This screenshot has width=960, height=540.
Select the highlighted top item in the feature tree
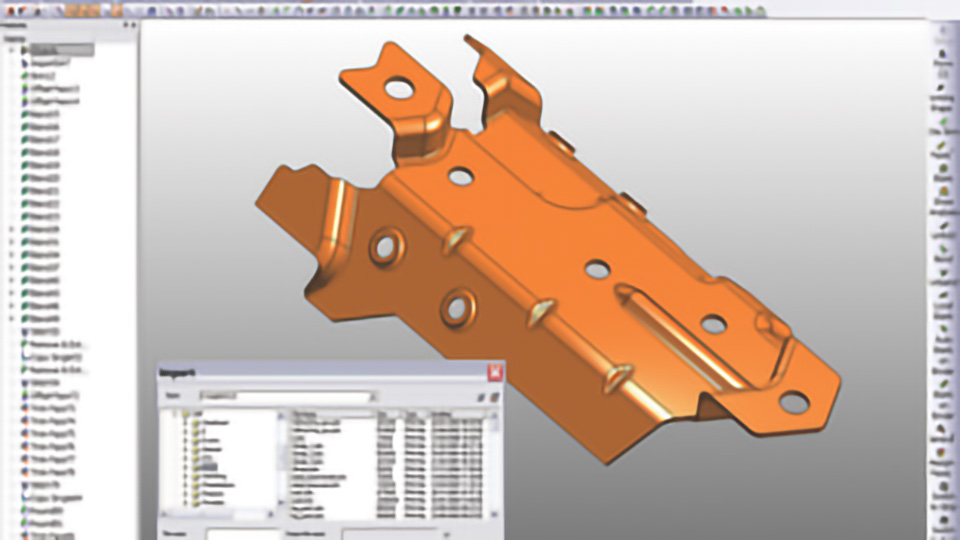pyautogui.click(x=60, y=49)
